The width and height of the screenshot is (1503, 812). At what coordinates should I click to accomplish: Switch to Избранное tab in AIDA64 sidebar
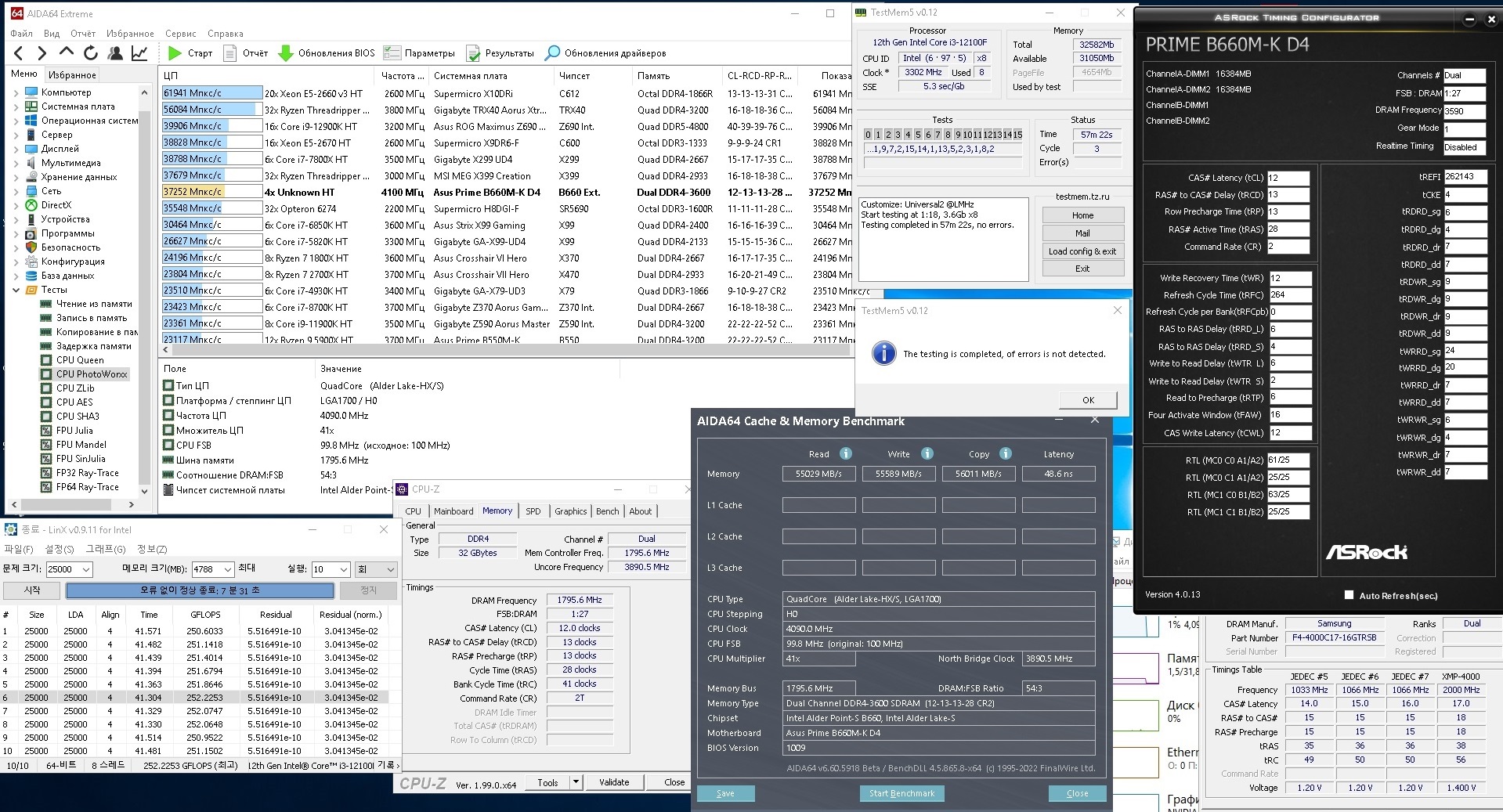[x=72, y=74]
